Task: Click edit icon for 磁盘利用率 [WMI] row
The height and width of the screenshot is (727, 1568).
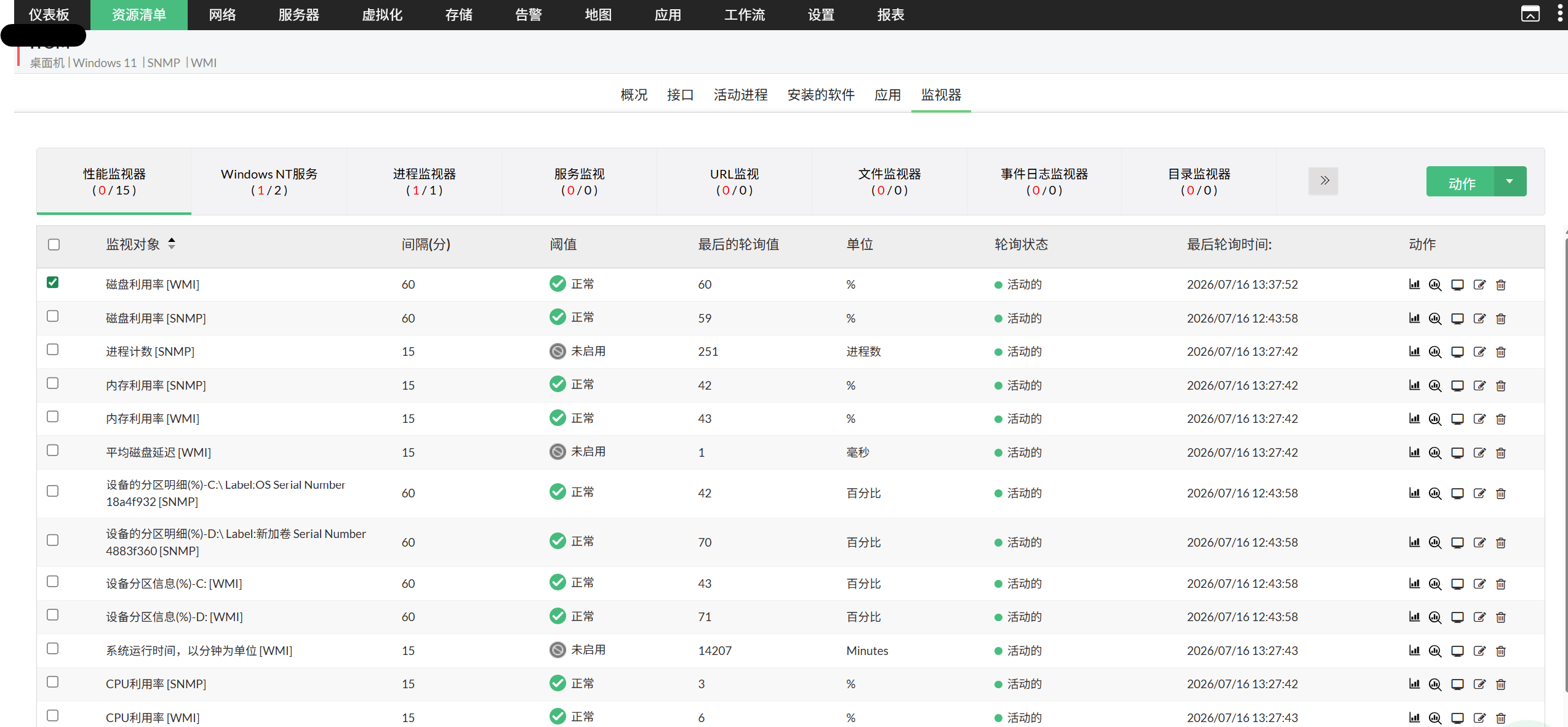Action: [1479, 284]
